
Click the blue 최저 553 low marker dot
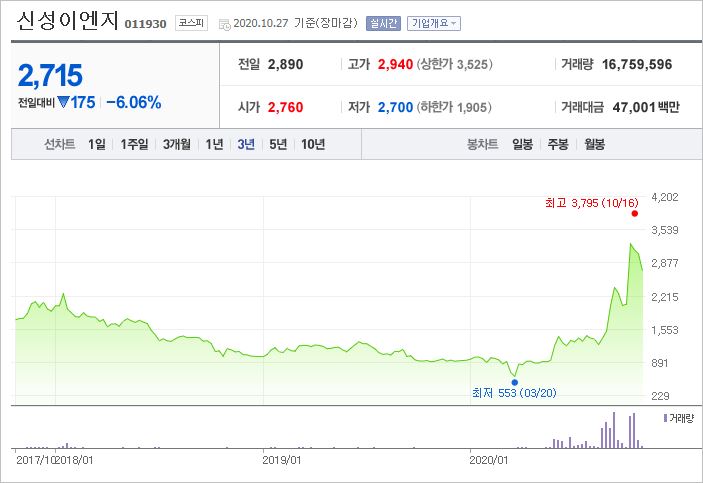pyautogui.click(x=515, y=383)
